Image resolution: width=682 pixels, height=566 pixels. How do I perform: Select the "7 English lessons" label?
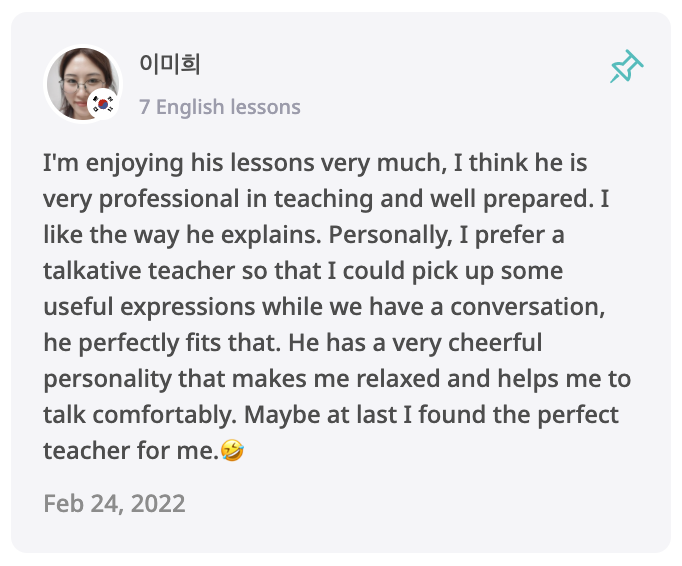220,107
